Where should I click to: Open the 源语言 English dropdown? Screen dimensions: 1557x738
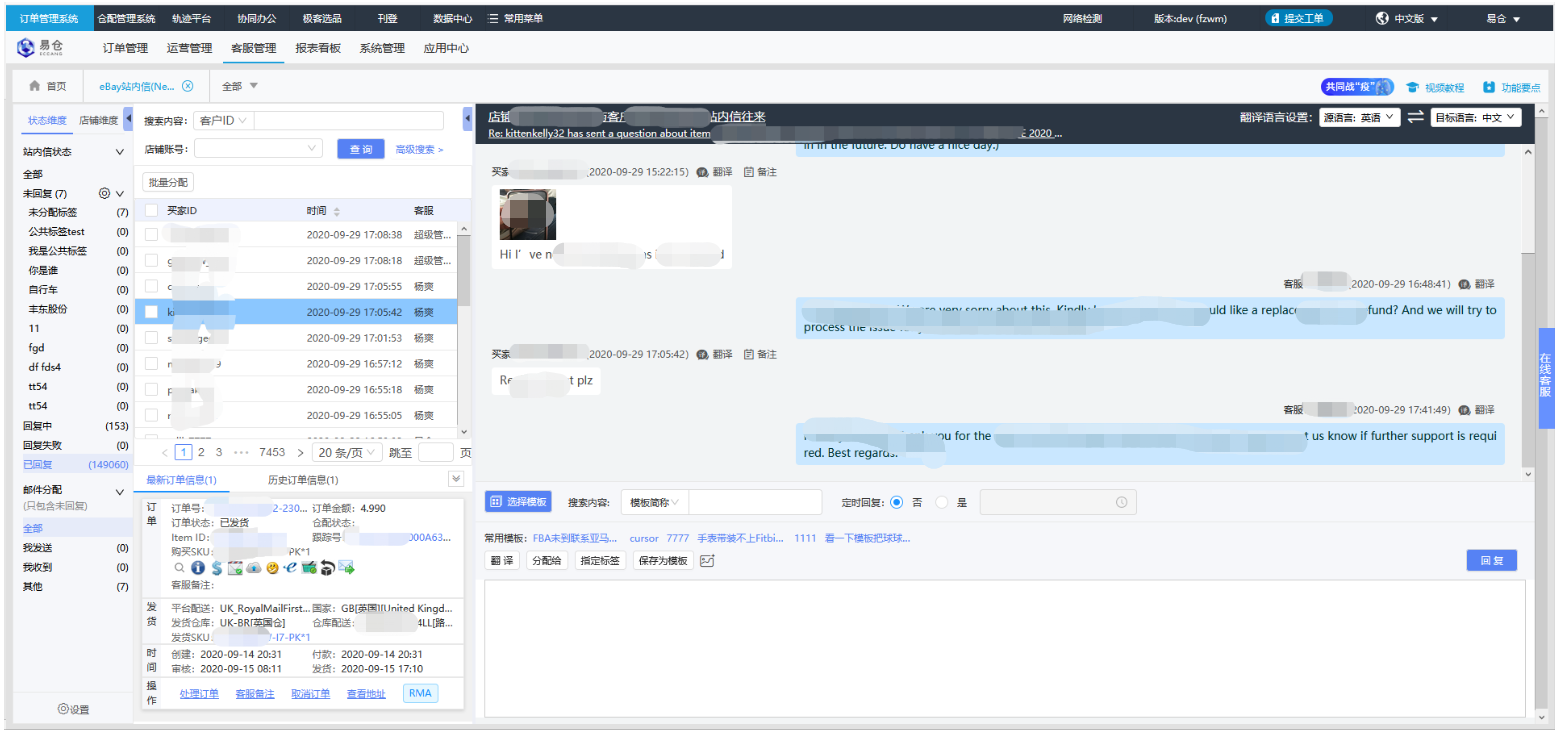[1359, 116]
